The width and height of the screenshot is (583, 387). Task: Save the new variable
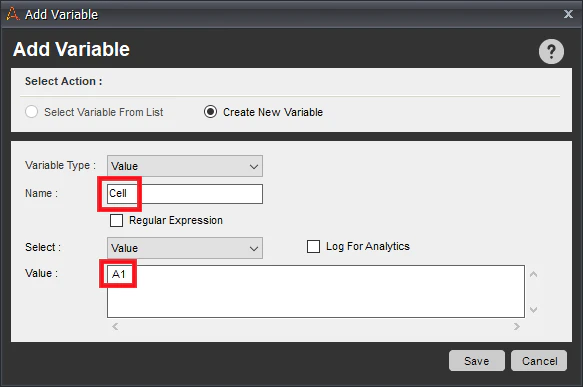[x=477, y=361]
